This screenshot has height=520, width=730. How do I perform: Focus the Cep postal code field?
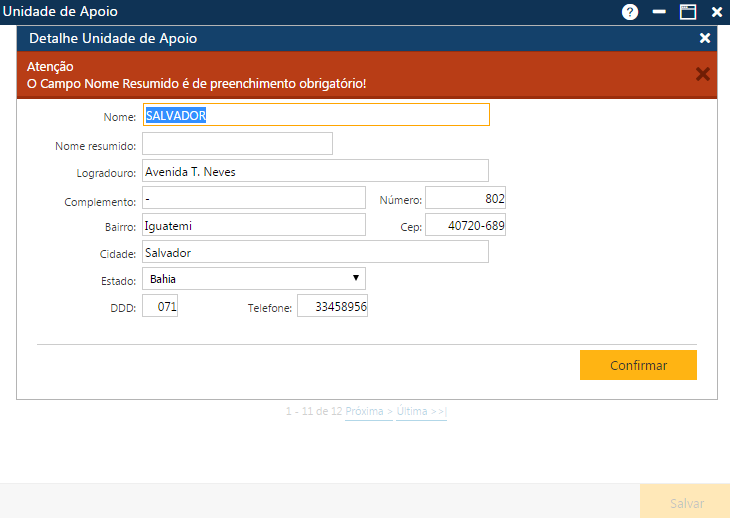click(x=465, y=226)
